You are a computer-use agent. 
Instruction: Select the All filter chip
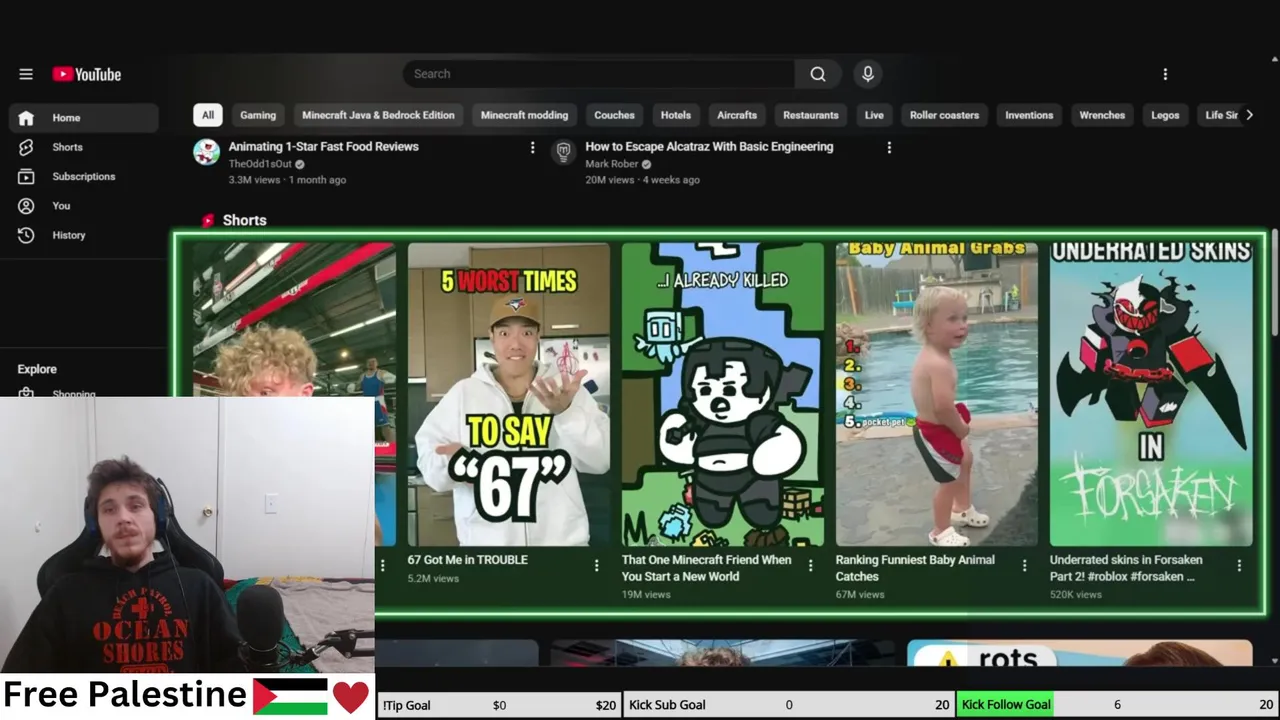pyautogui.click(x=207, y=115)
